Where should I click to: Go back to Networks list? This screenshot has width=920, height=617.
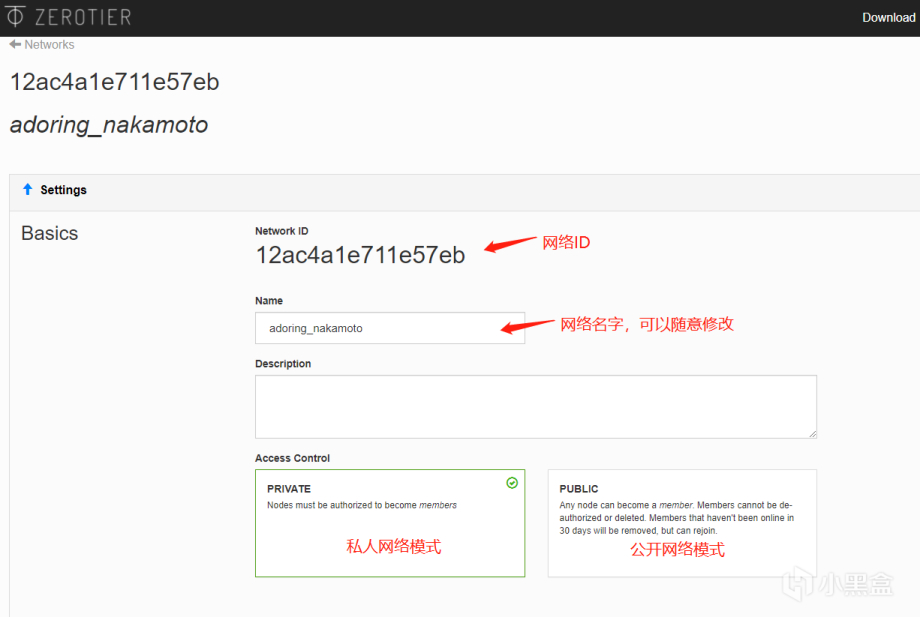42,45
